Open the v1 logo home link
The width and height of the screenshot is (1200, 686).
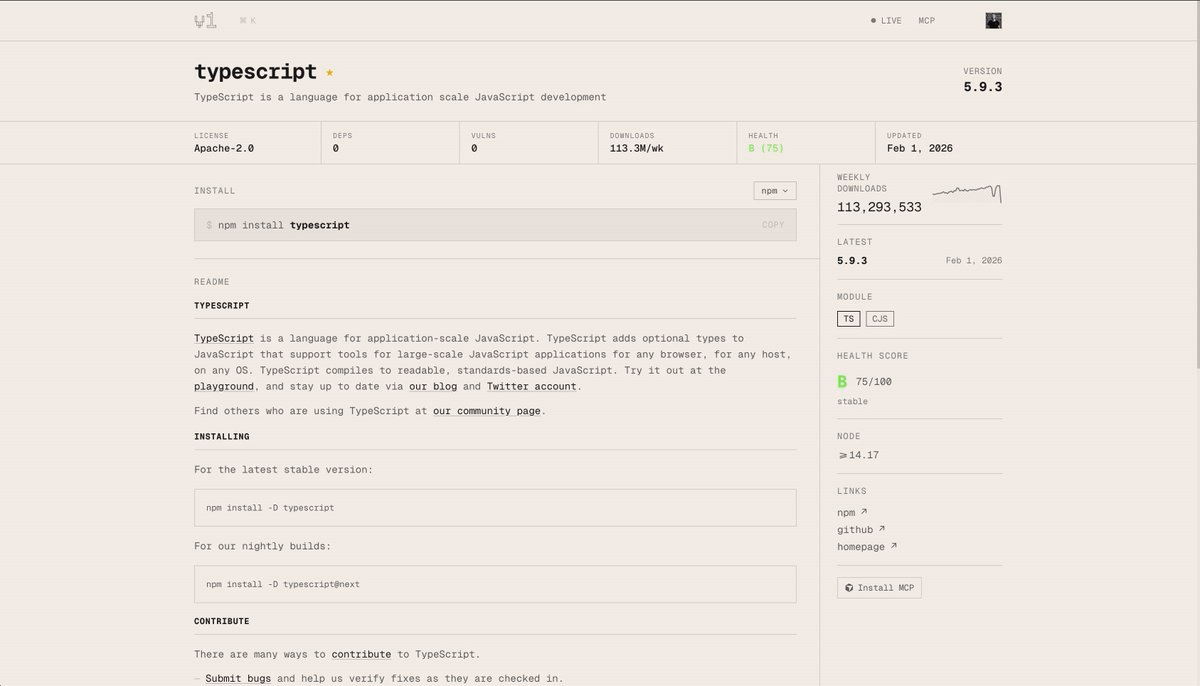click(205, 20)
